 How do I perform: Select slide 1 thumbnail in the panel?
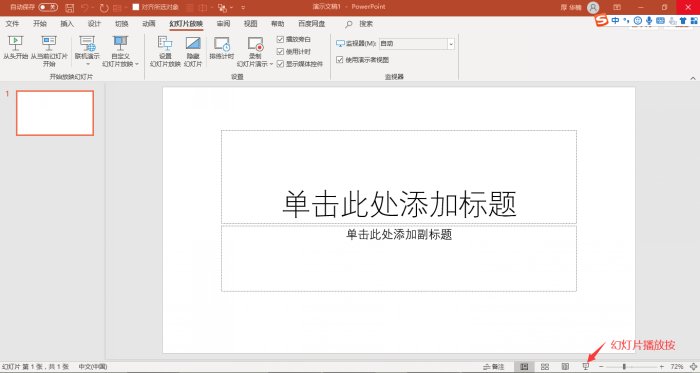tap(55, 113)
